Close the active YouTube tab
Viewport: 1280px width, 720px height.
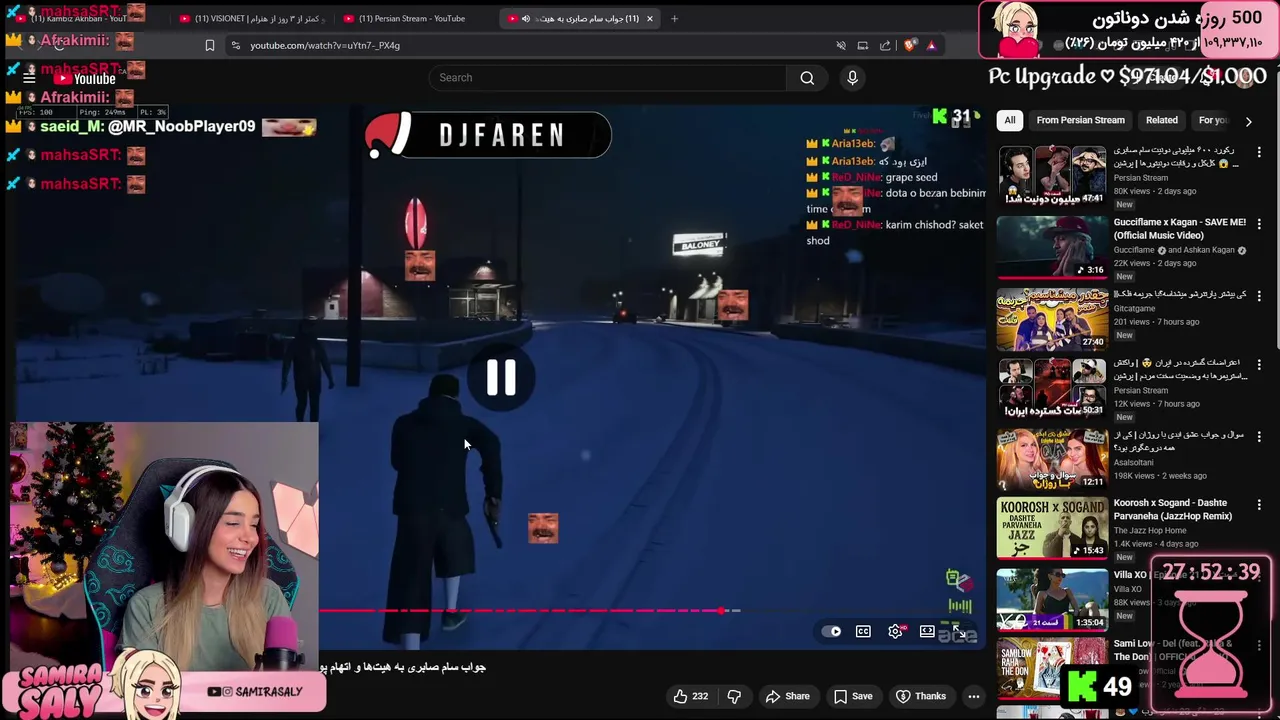pyautogui.click(x=649, y=18)
